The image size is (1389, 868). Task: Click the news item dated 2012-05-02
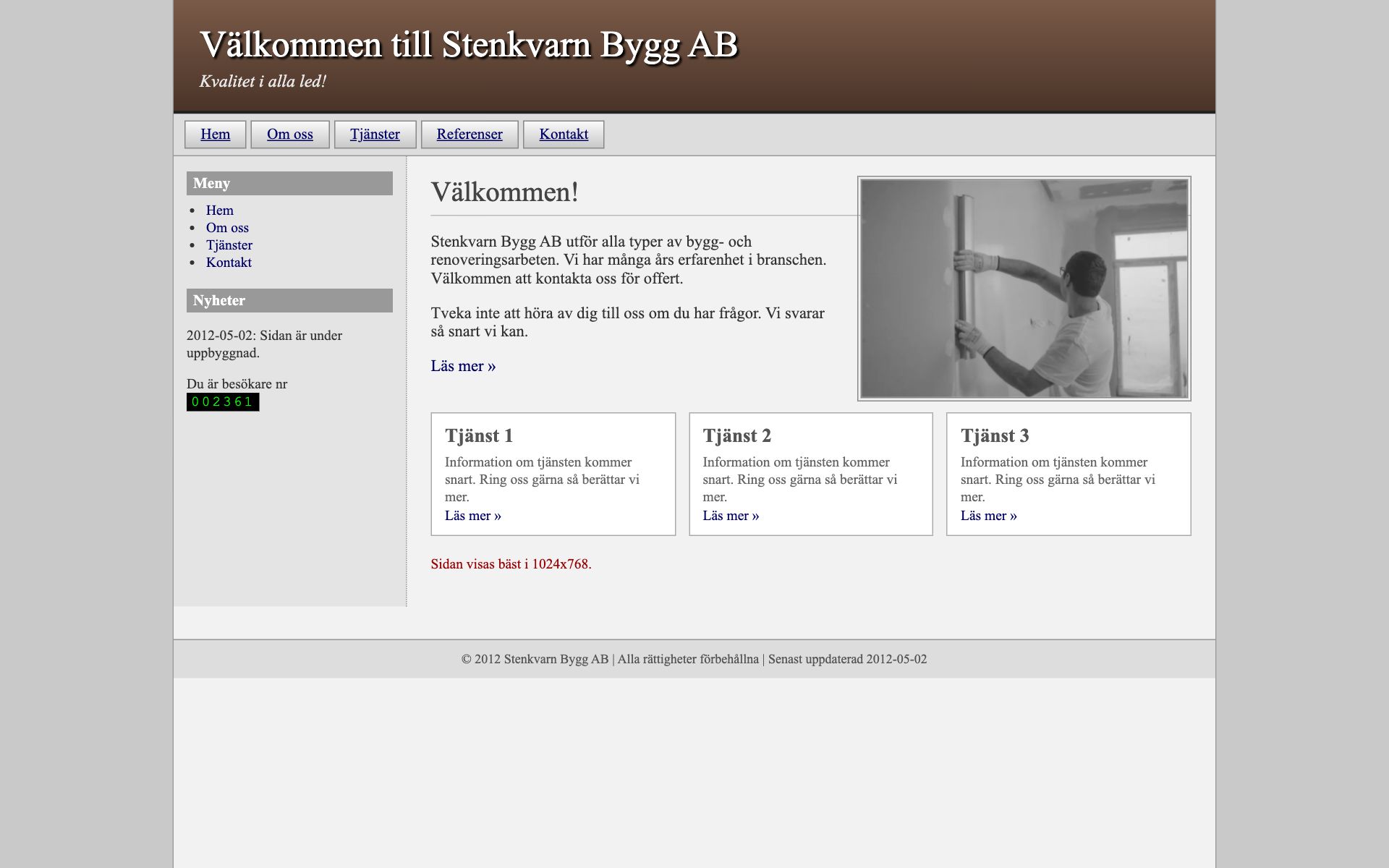click(264, 344)
